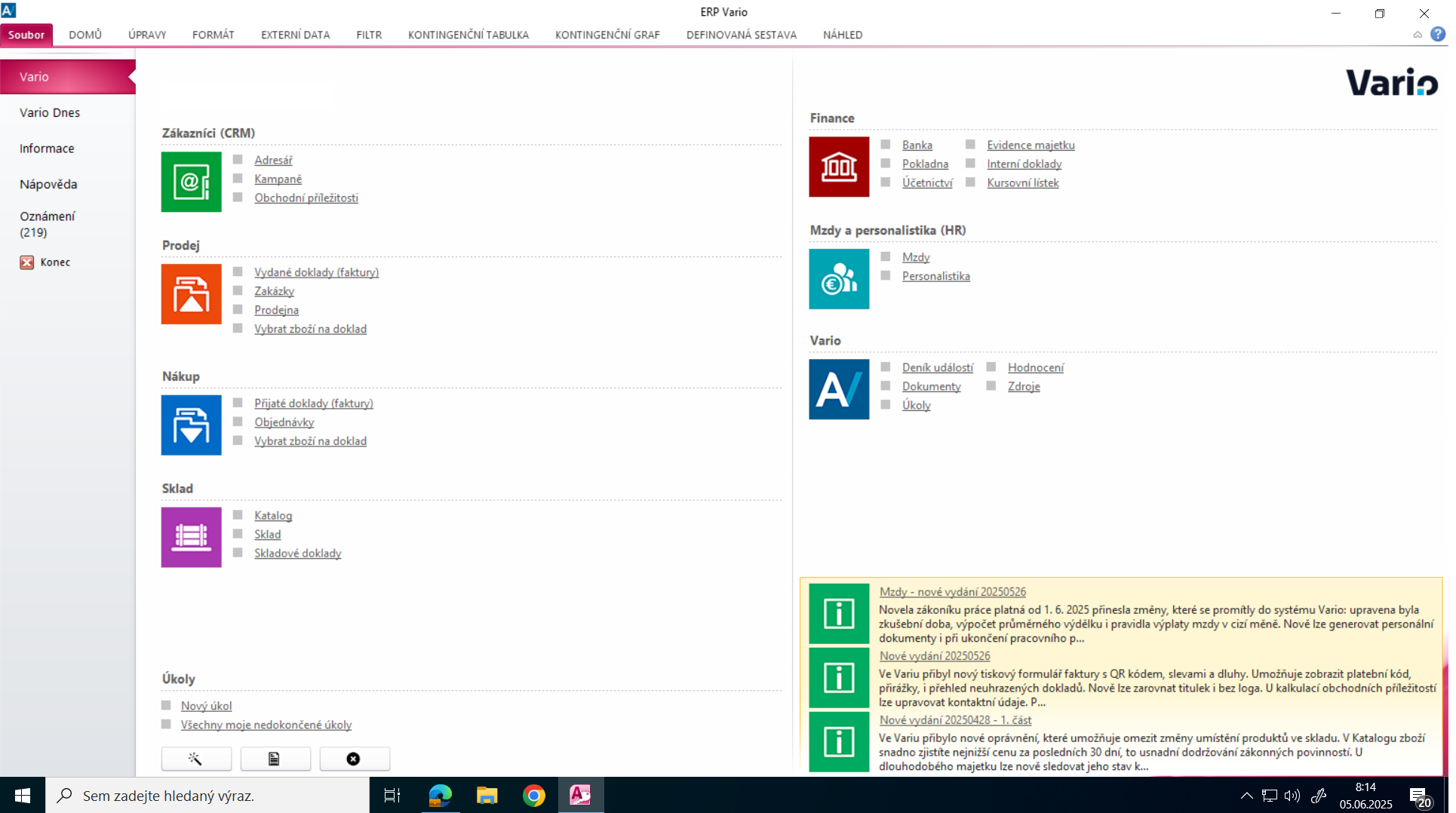The width and height of the screenshot is (1456, 813).
Task: Switch to the DOMŮ ribbon tab
Action: tap(85, 35)
